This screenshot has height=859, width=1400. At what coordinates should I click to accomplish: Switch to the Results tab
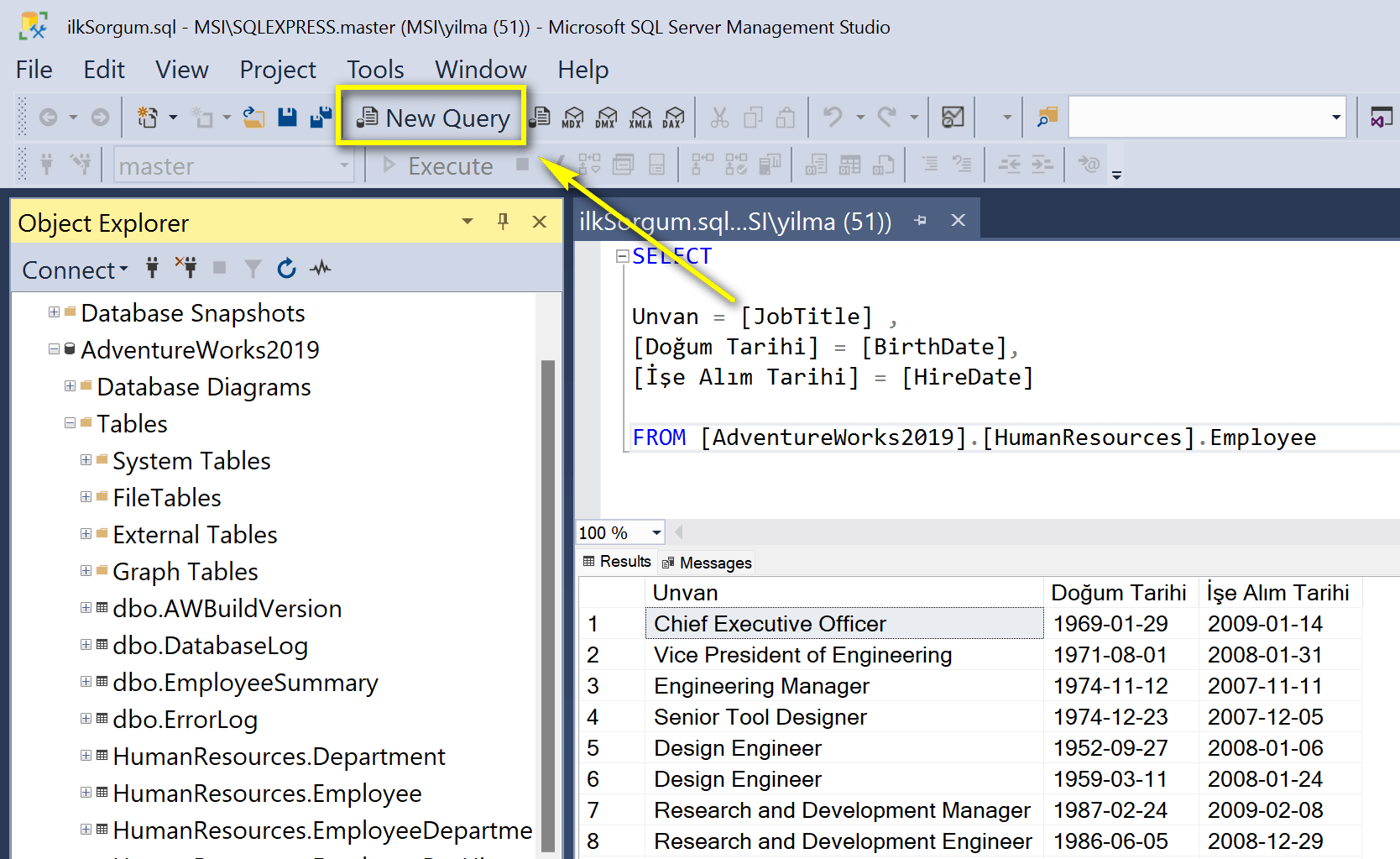[x=617, y=562]
